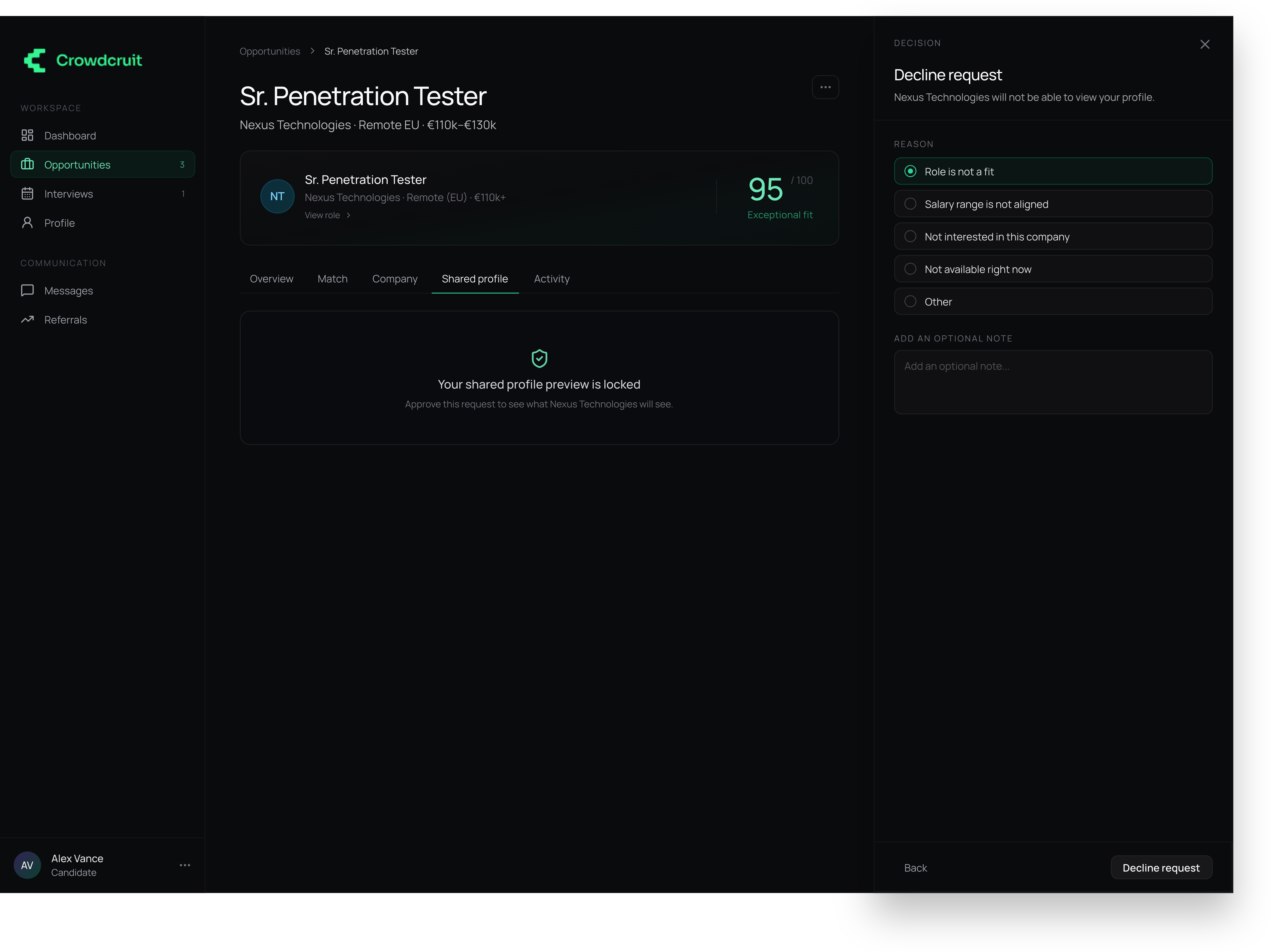Click the 95 match score
The height and width of the screenshot is (952, 1271).
coord(765,190)
